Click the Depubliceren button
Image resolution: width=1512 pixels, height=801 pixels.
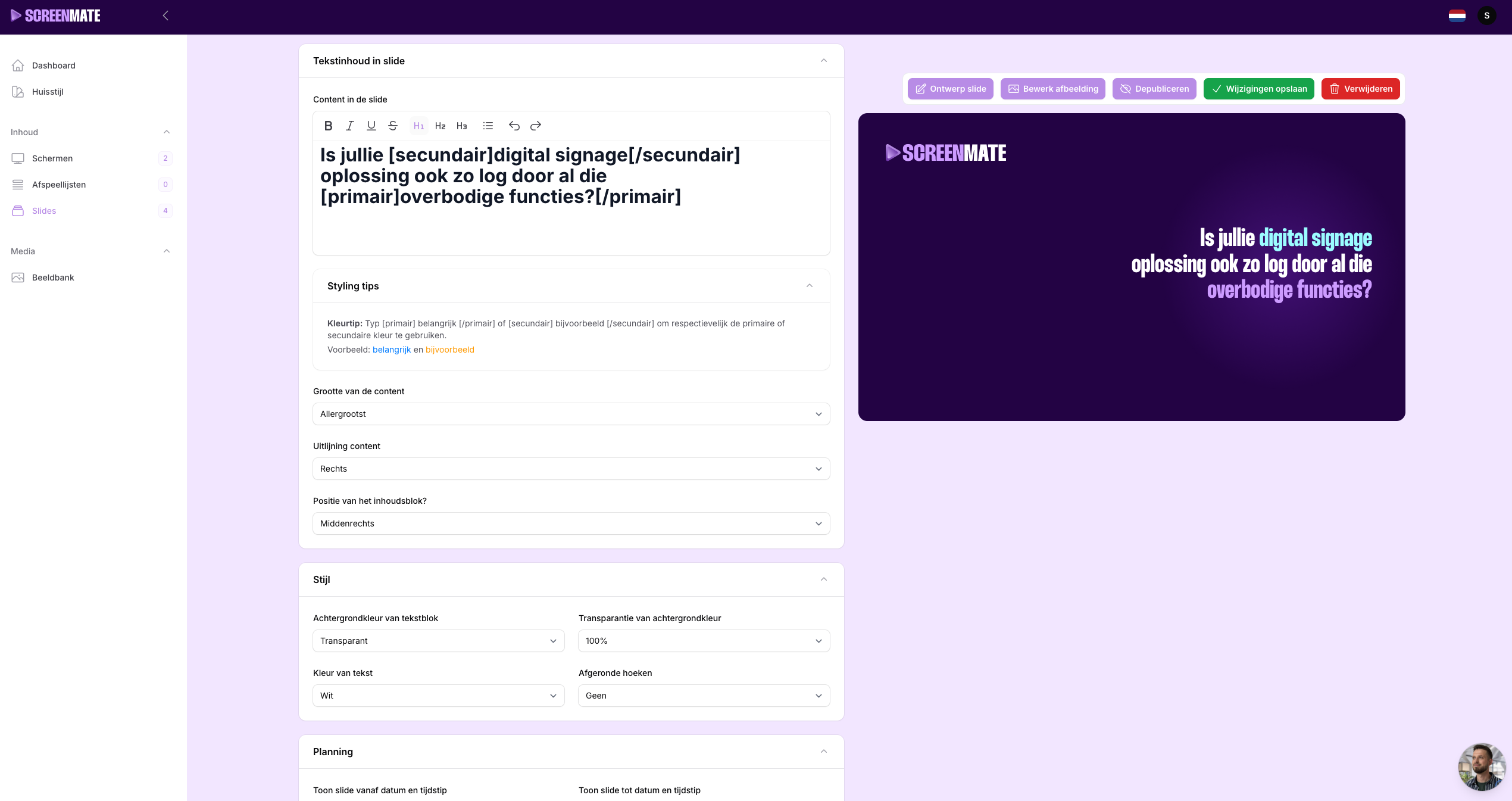(x=1154, y=89)
